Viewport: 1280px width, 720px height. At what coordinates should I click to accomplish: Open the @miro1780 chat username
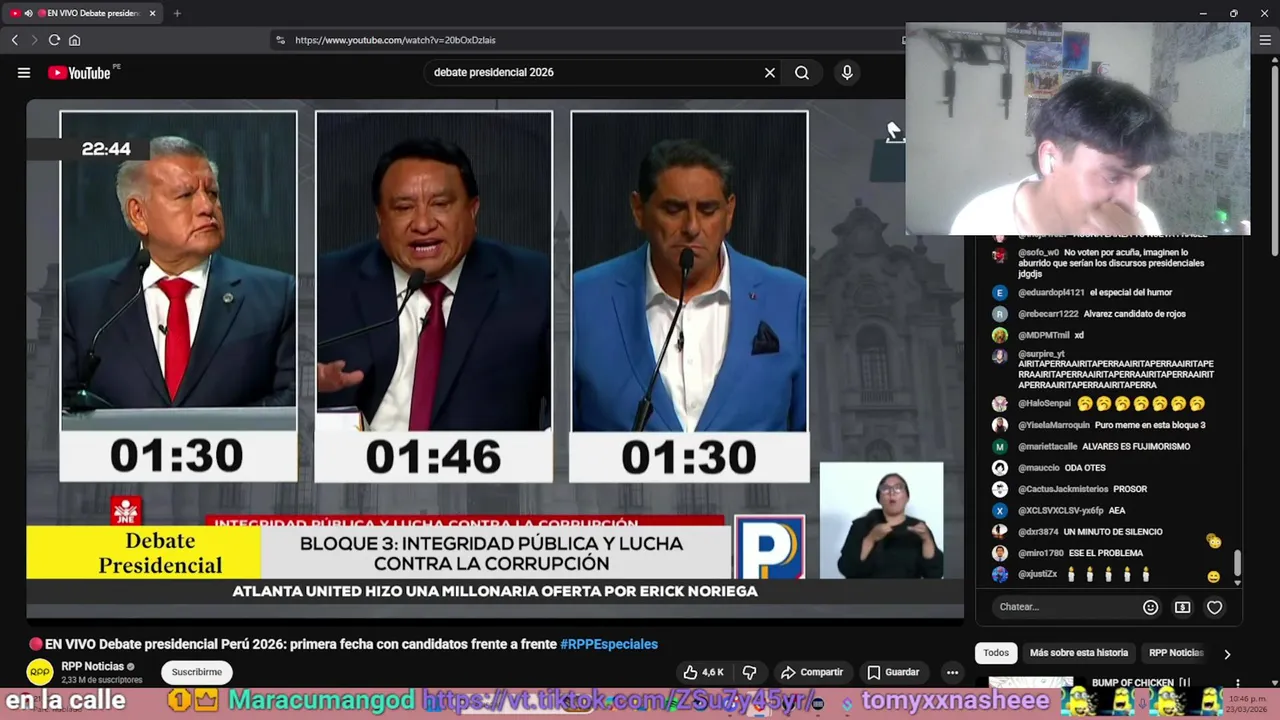(1041, 553)
